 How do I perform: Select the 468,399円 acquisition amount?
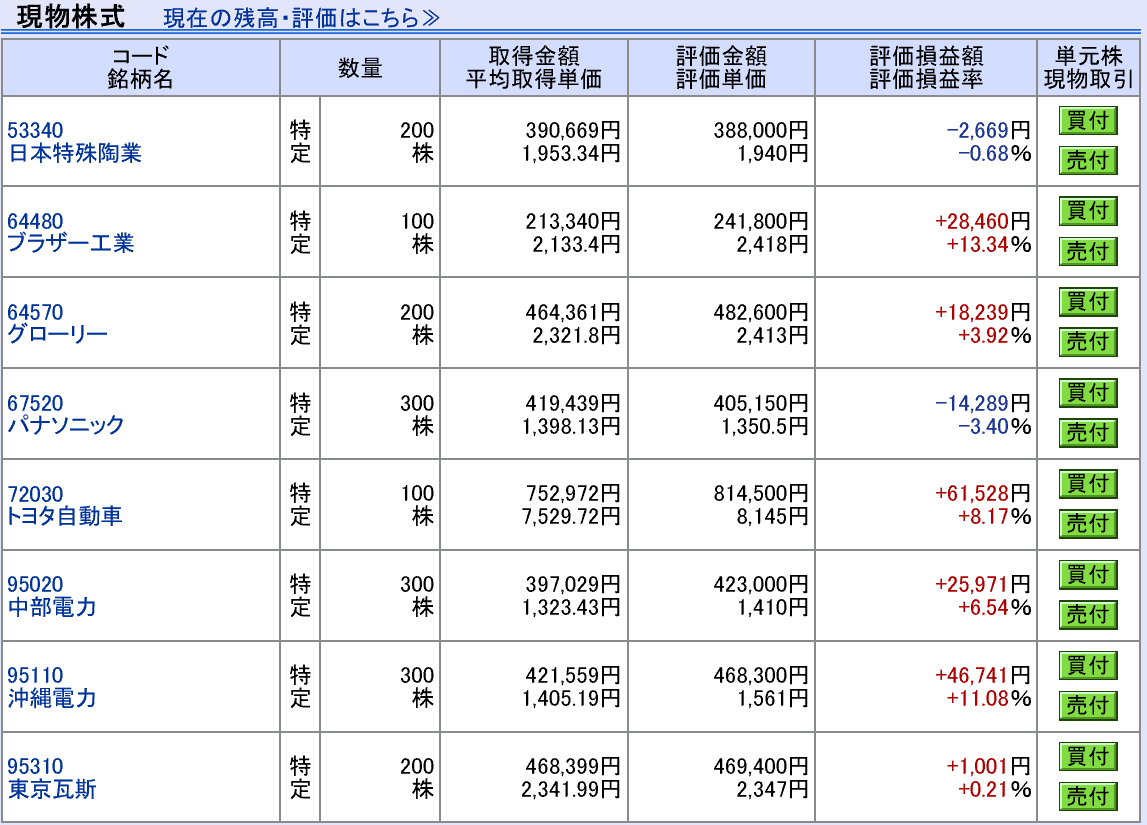coord(573,766)
